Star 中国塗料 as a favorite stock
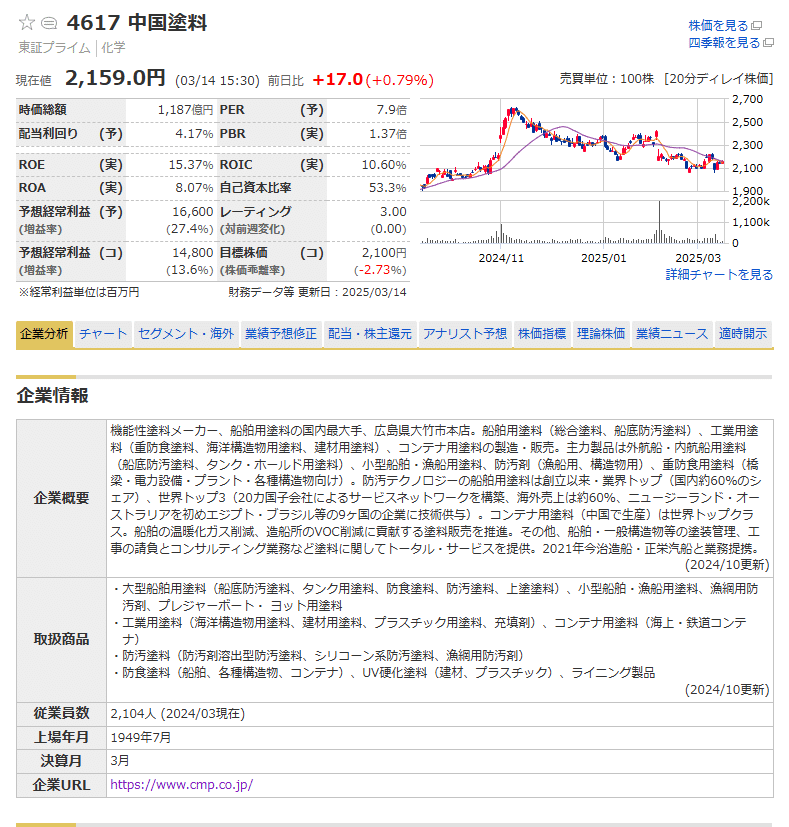Screen dimensions: 789x827 coord(26,23)
